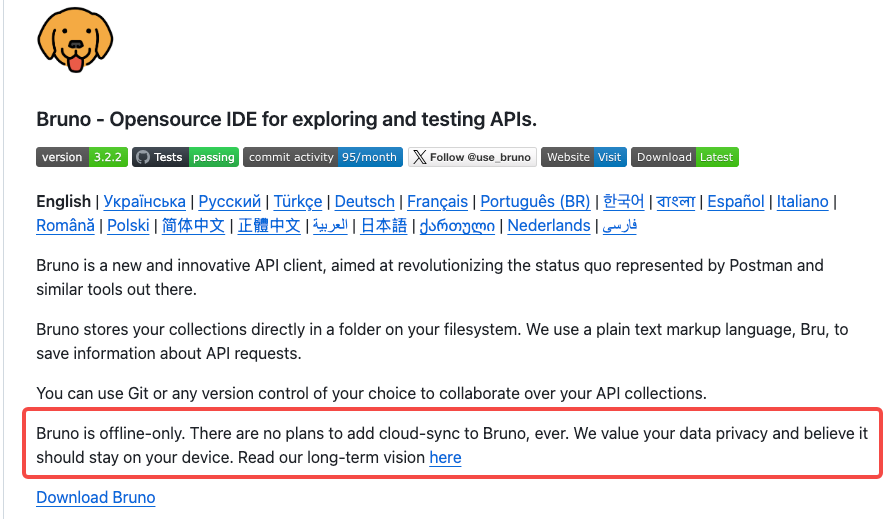Select the Română language link
This screenshot has height=519, width=885.
tap(65, 226)
